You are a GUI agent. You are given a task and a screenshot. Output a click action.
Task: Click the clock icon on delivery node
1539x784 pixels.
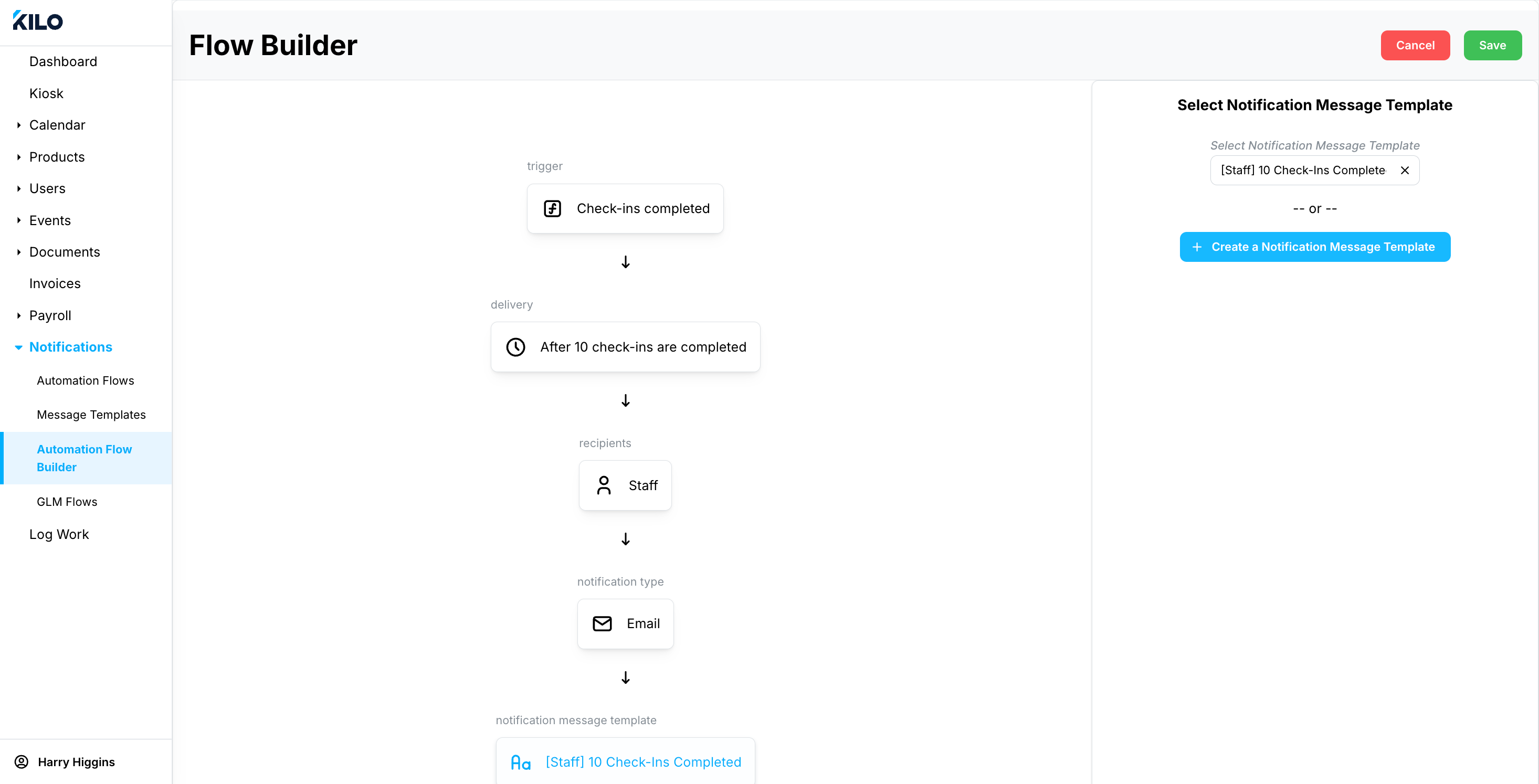pyautogui.click(x=515, y=347)
